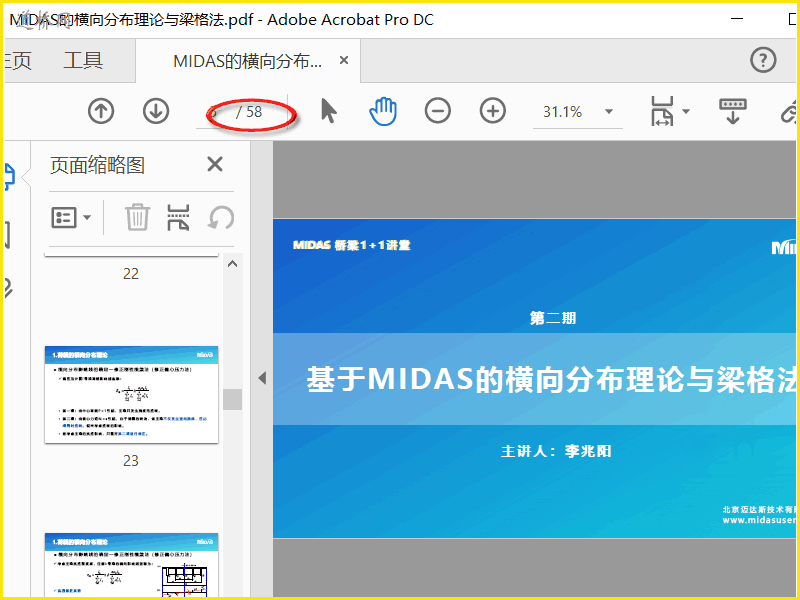This screenshot has width=800, height=600.
Task: Click the presenter text 主讲人：李兆阳
Action: click(x=556, y=451)
